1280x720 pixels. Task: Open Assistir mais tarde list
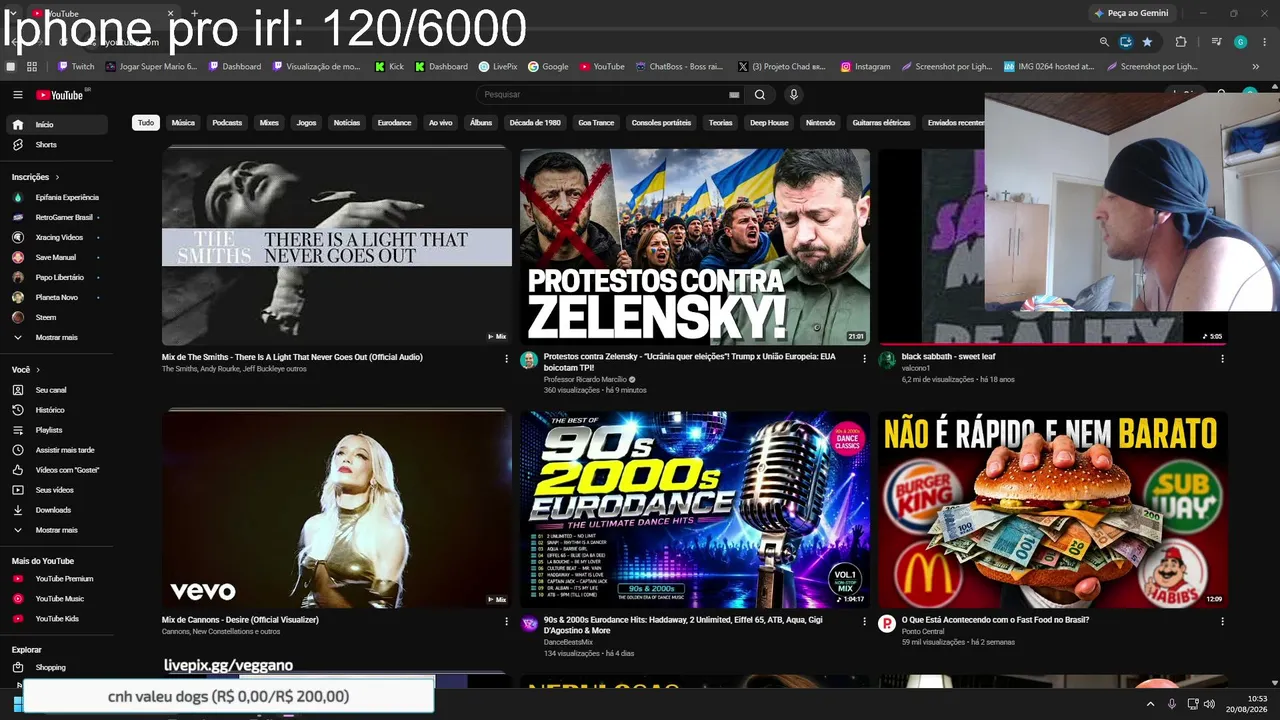coord(58,450)
